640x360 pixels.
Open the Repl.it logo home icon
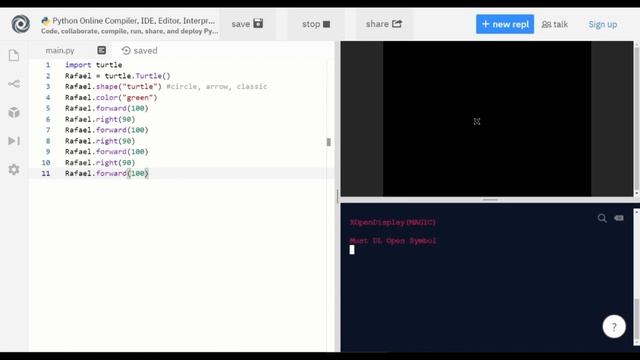click(20, 24)
